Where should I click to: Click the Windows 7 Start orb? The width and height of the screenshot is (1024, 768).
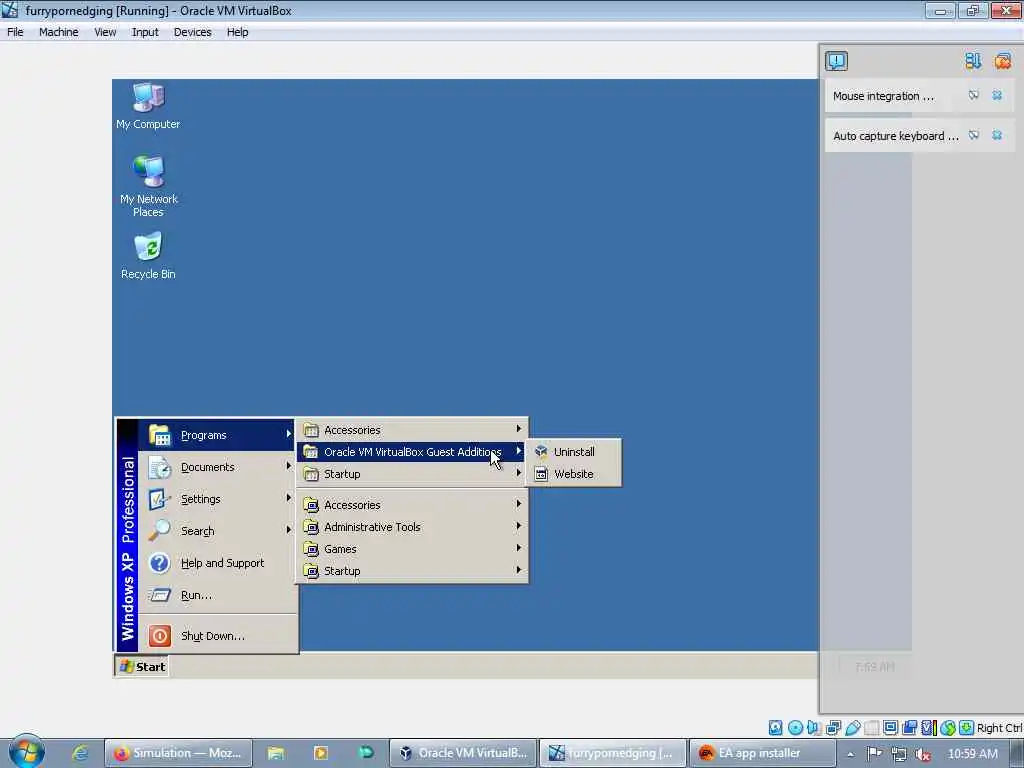26,752
